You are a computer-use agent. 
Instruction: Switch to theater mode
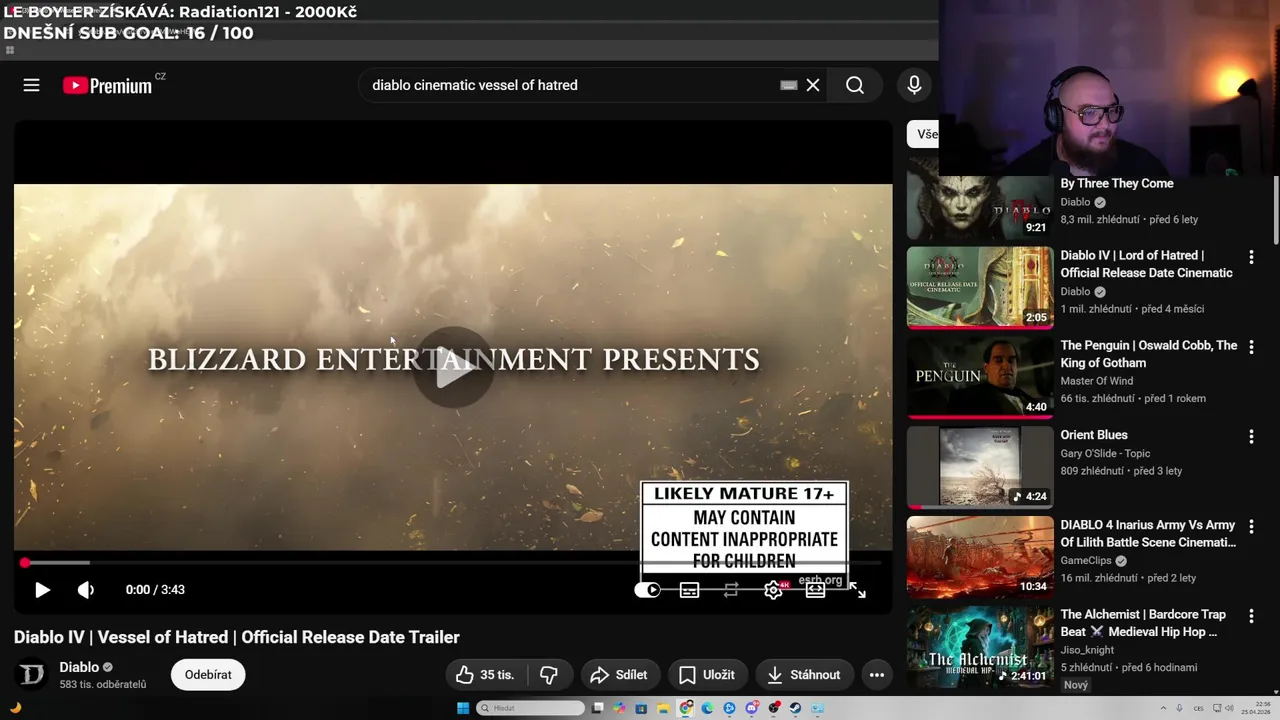pyautogui.click(x=815, y=590)
